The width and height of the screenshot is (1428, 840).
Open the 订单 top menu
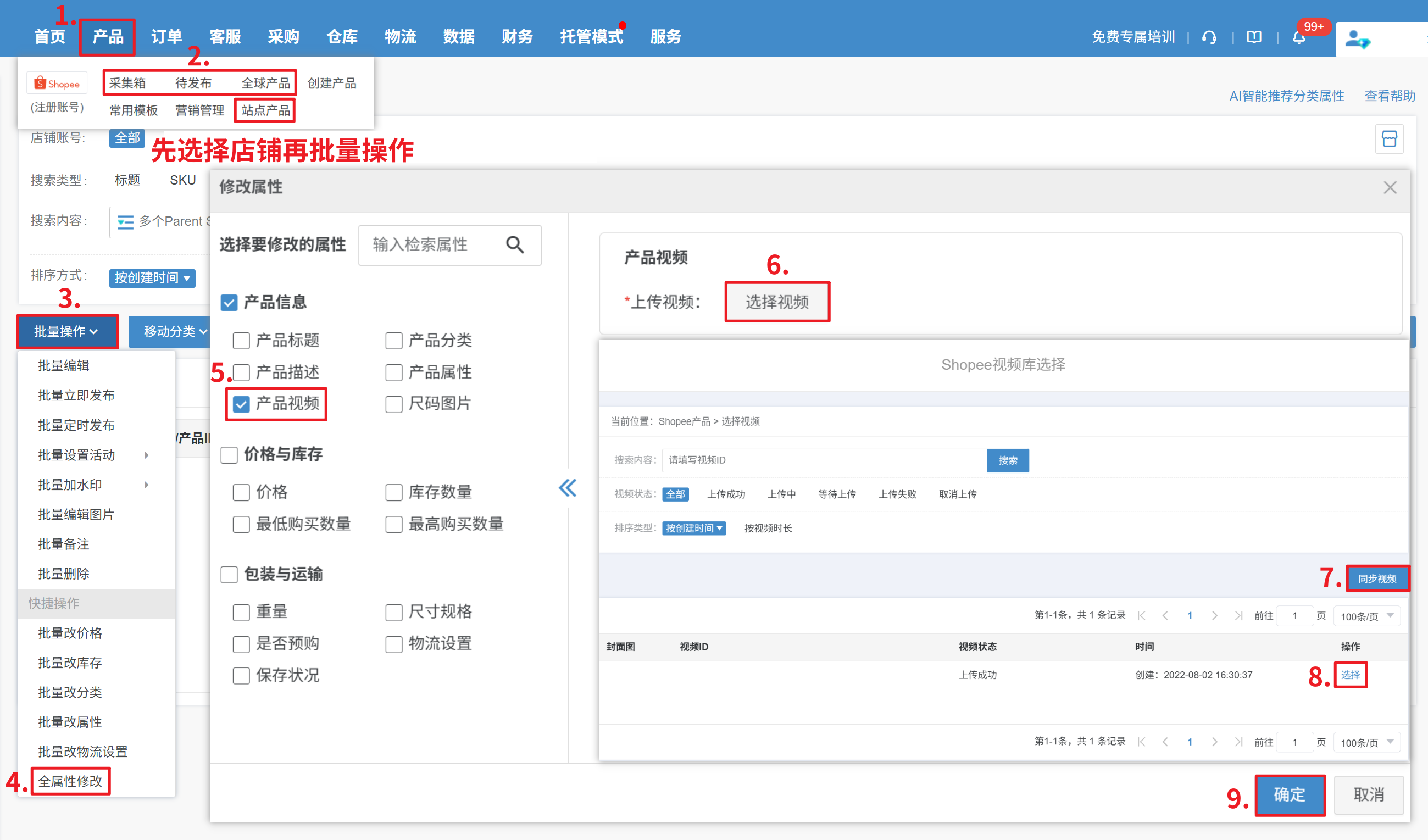[166, 37]
